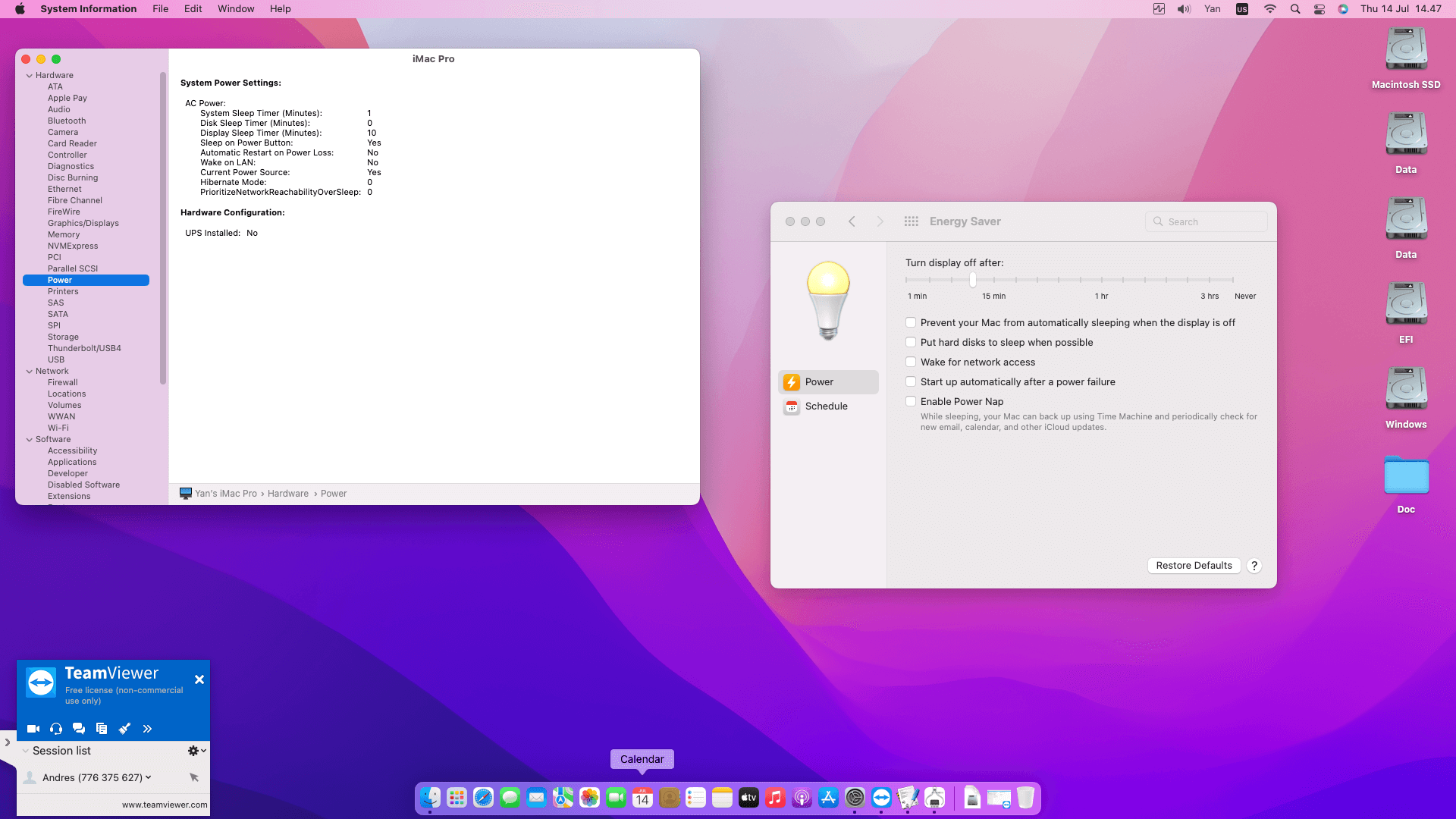Open Photos from the Dock

589,798
